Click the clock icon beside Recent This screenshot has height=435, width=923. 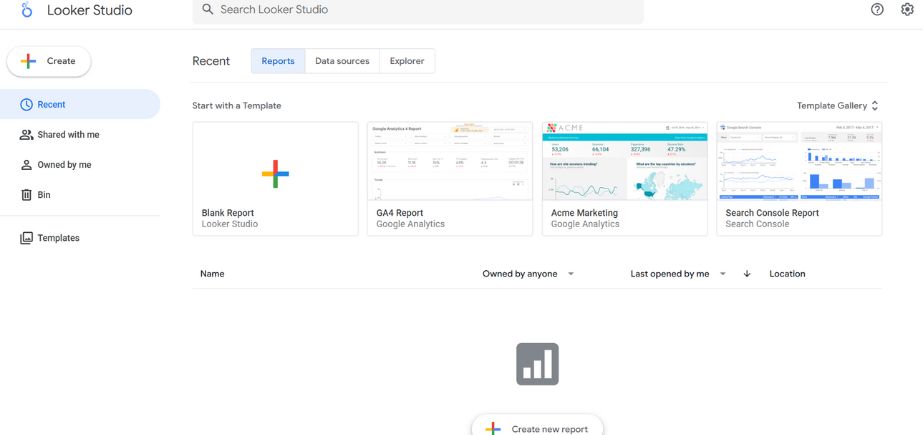coord(26,105)
